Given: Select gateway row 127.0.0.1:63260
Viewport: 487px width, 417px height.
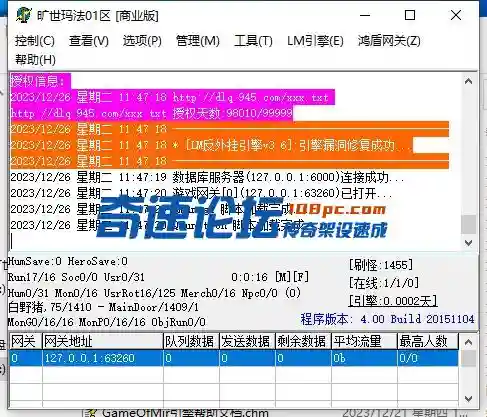Looking at the screenshot, I should click(234, 358).
